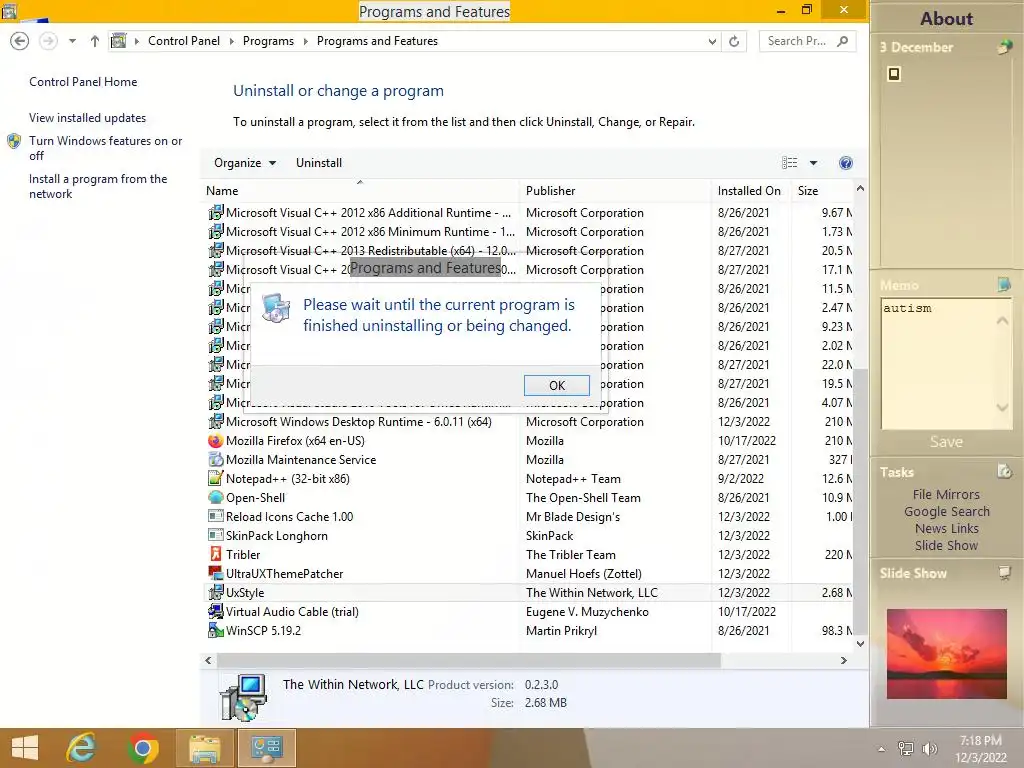The width and height of the screenshot is (1024, 768).
Task: Expand the address bar history dropdown
Action: pos(712,41)
